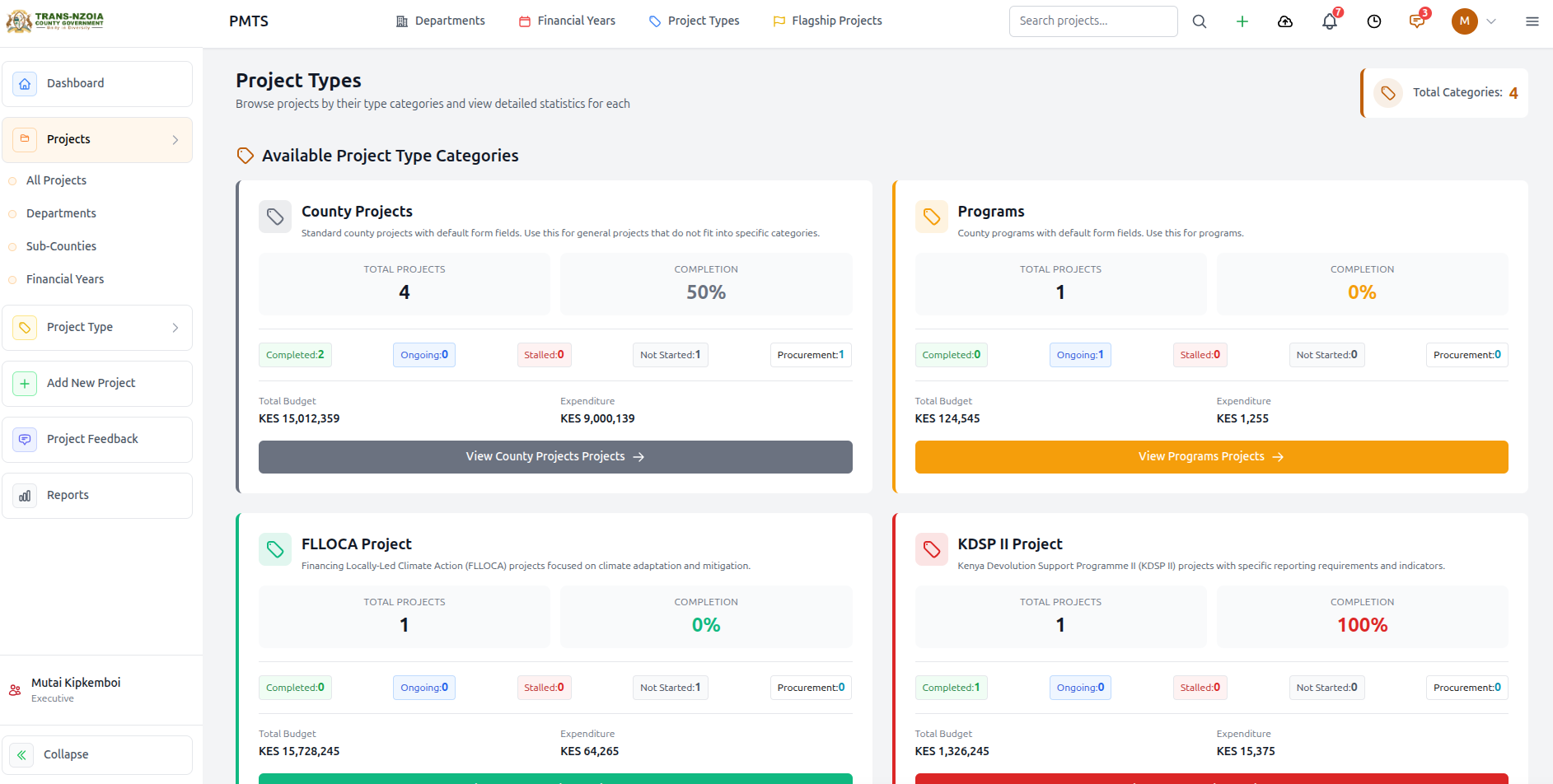
Task: Click the green plus add icon in header
Action: pos(1242,21)
